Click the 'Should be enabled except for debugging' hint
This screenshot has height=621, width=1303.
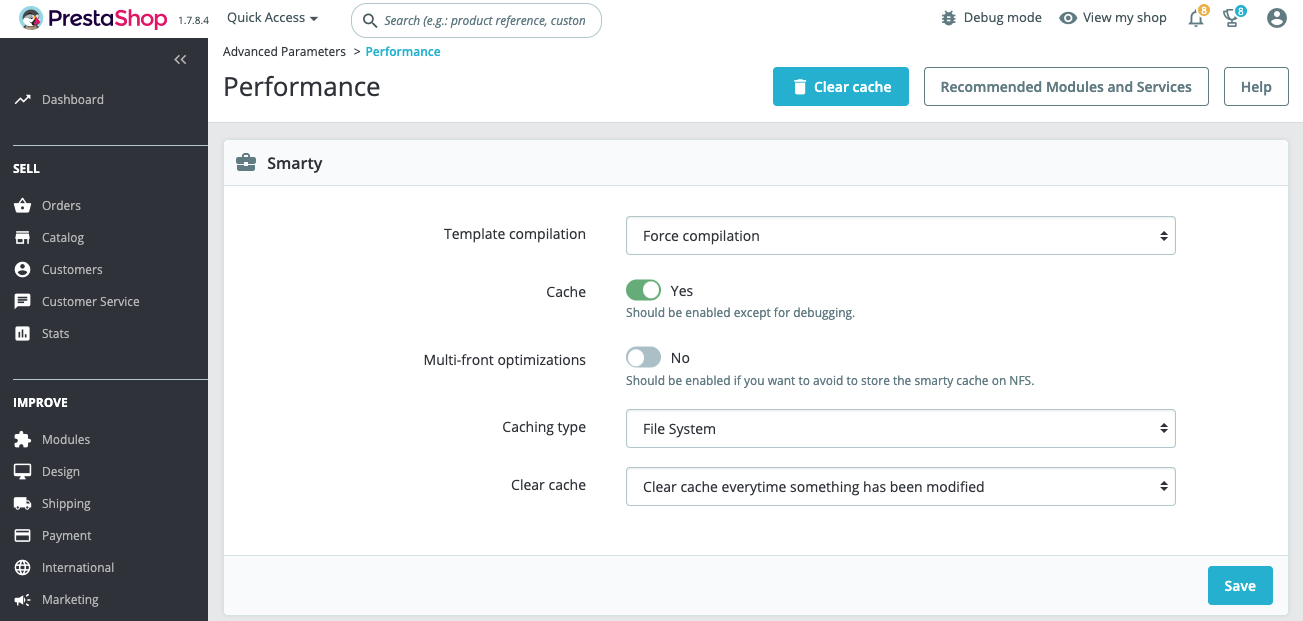[x=740, y=313]
